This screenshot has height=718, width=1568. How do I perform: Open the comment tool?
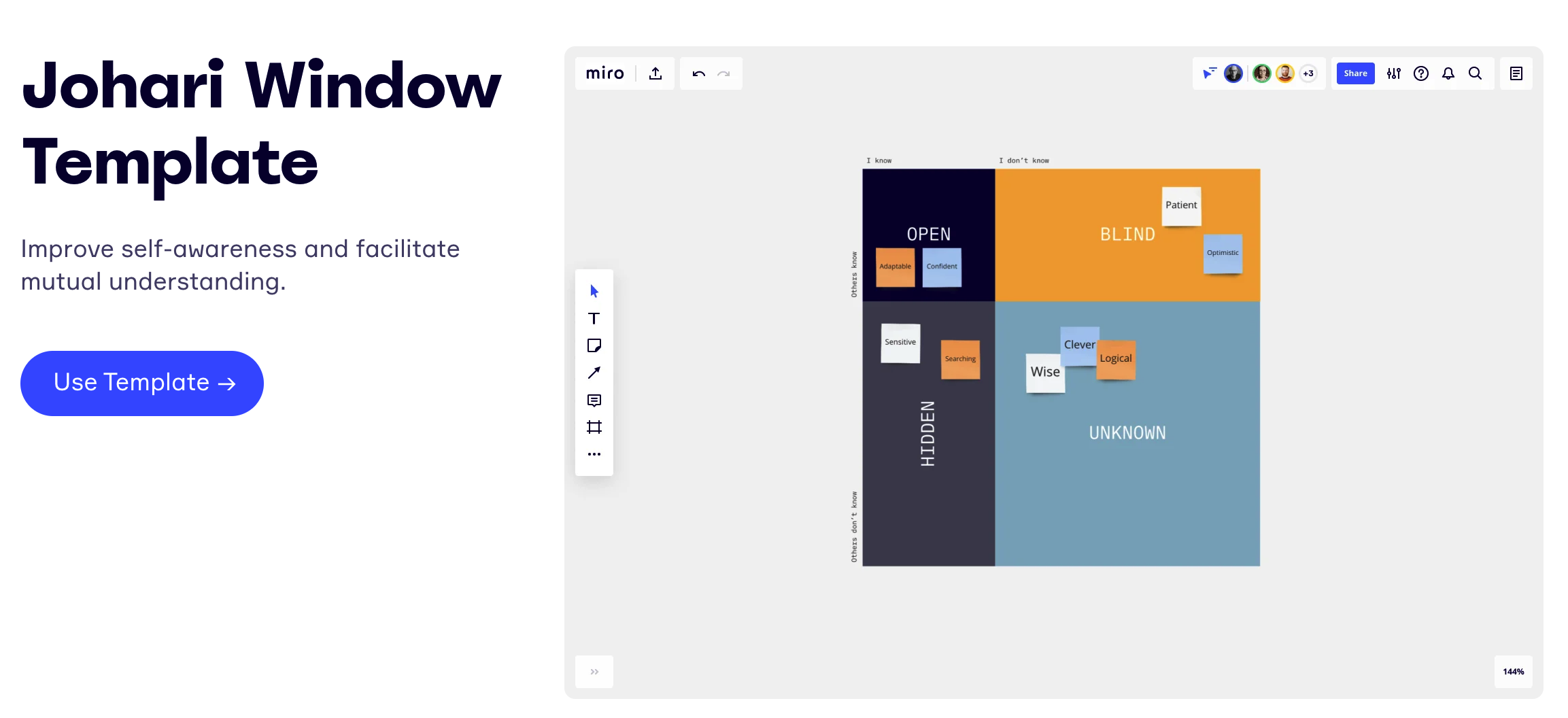594,400
